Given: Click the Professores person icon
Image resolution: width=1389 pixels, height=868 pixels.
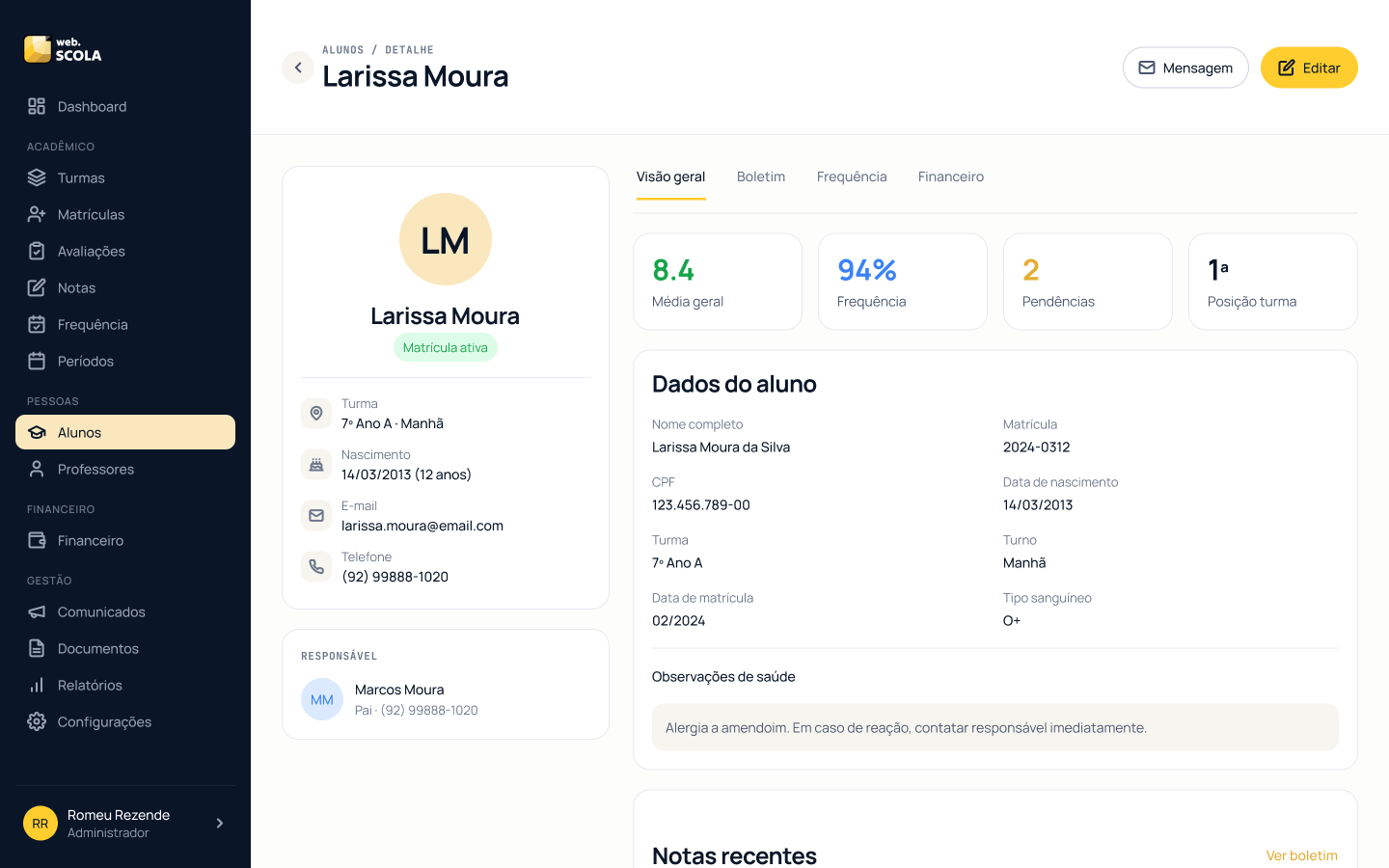Looking at the screenshot, I should point(37,469).
